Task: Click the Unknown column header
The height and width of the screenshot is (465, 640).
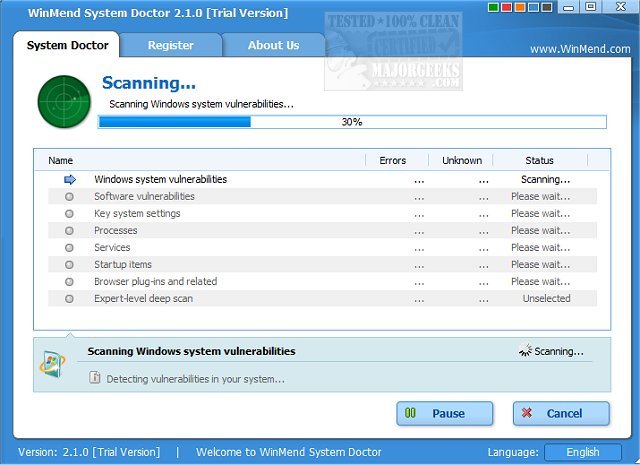Action: click(462, 160)
